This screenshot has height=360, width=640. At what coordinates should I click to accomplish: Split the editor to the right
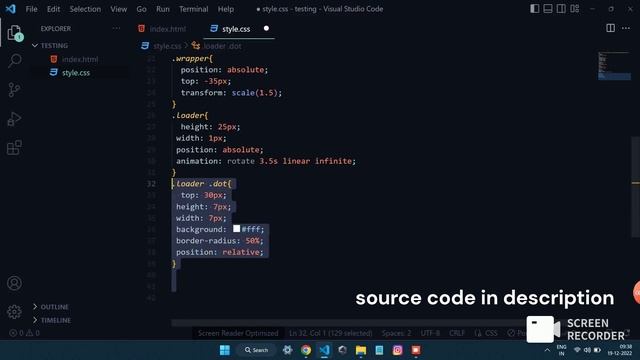(x=610, y=28)
